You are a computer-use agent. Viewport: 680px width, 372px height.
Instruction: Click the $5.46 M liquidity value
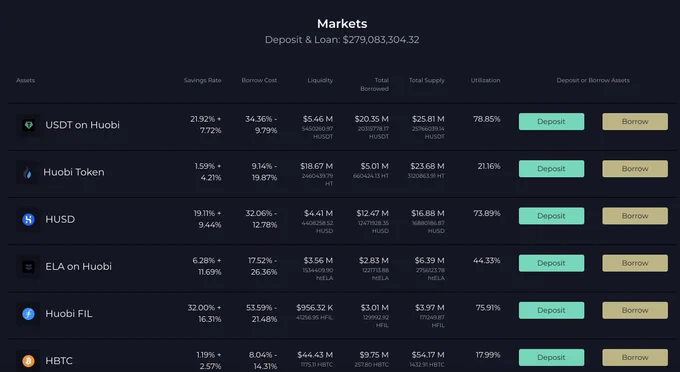tap(318, 119)
